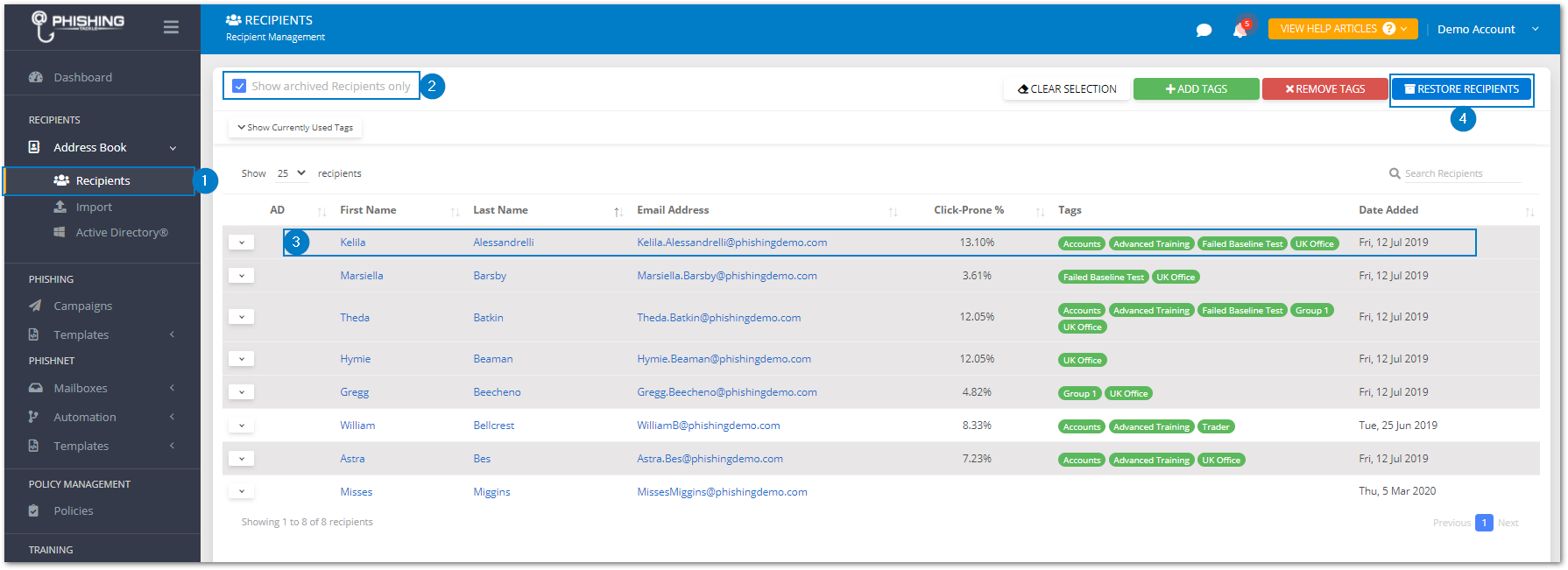Click the Automation branch icon

[x=33, y=417]
